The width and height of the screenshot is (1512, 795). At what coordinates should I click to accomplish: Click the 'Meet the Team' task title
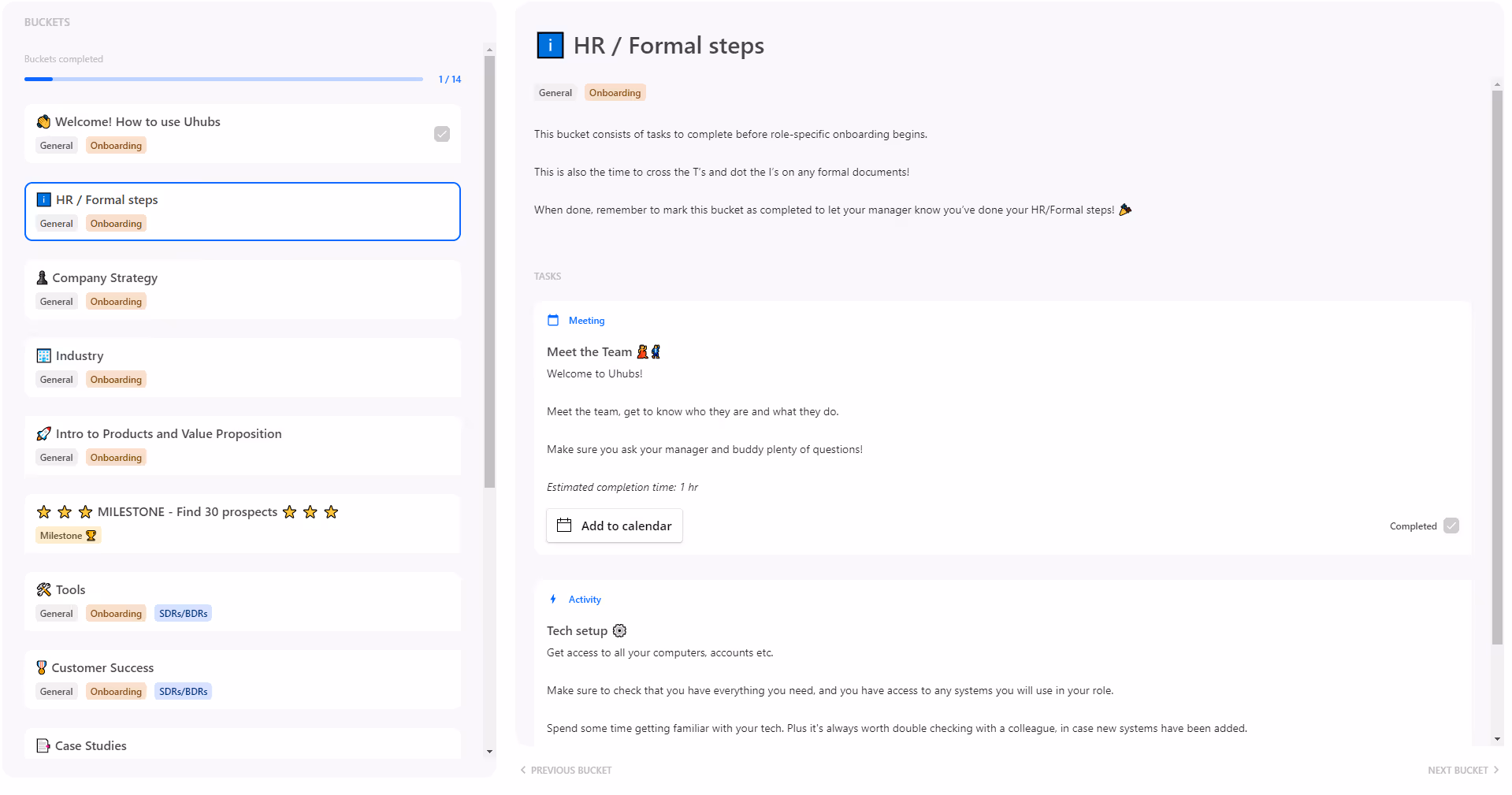589,351
